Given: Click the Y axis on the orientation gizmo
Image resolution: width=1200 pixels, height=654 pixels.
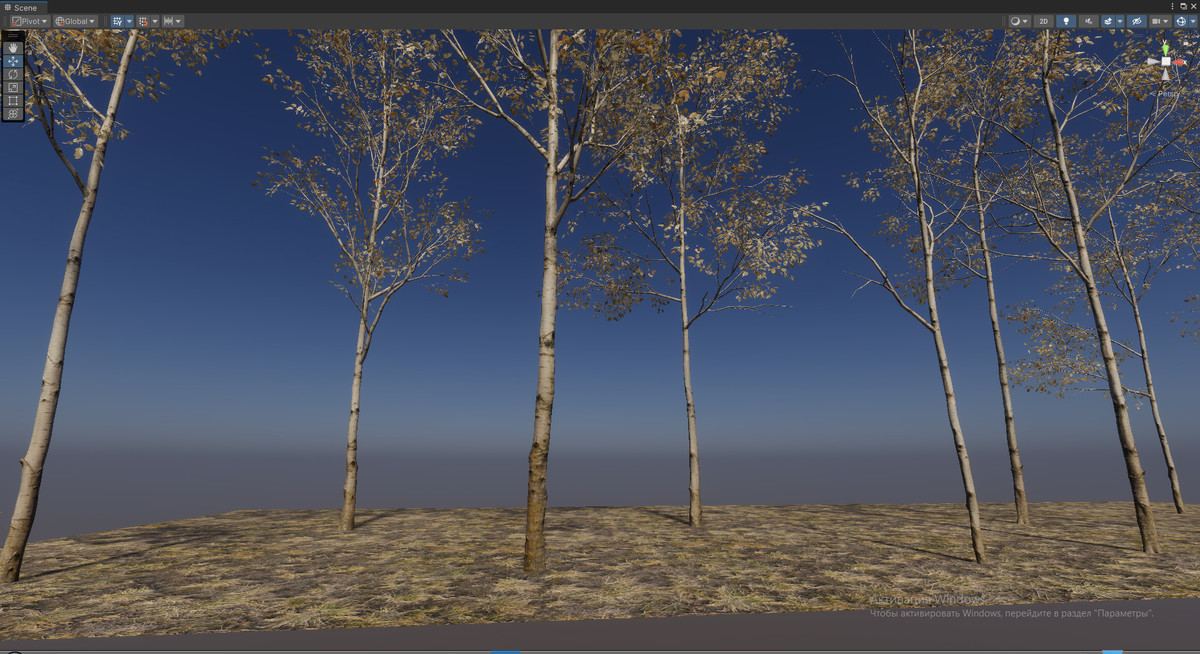Looking at the screenshot, I should click(1166, 49).
